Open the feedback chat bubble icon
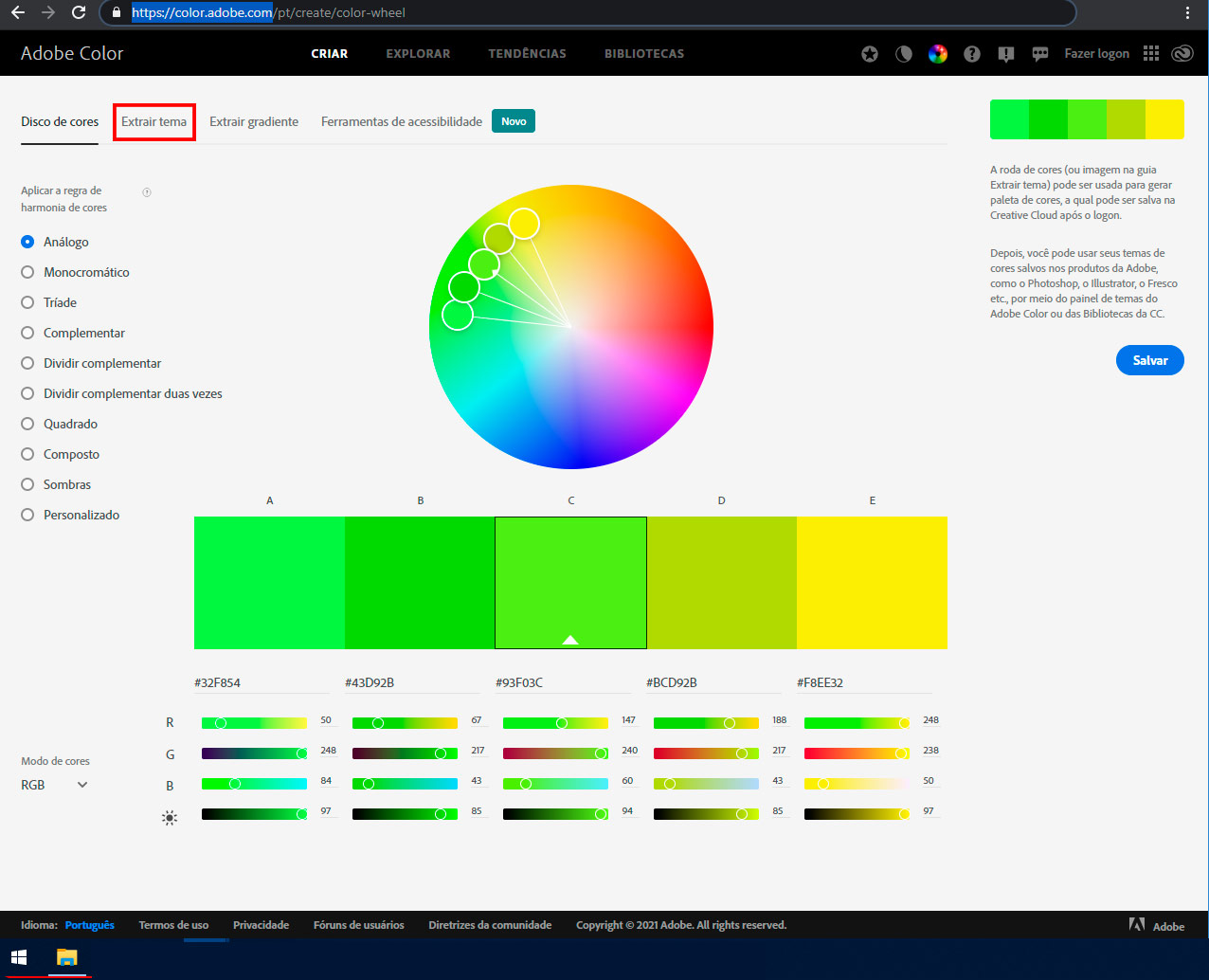Image resolution: width=1209 pixels, height=980 pixels. [x=1040, y=54]
